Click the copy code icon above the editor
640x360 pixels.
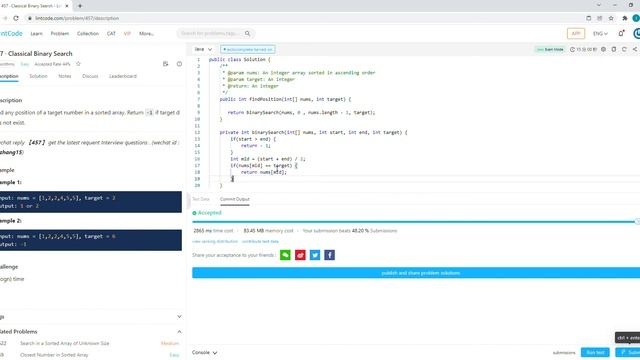[614, 49]
